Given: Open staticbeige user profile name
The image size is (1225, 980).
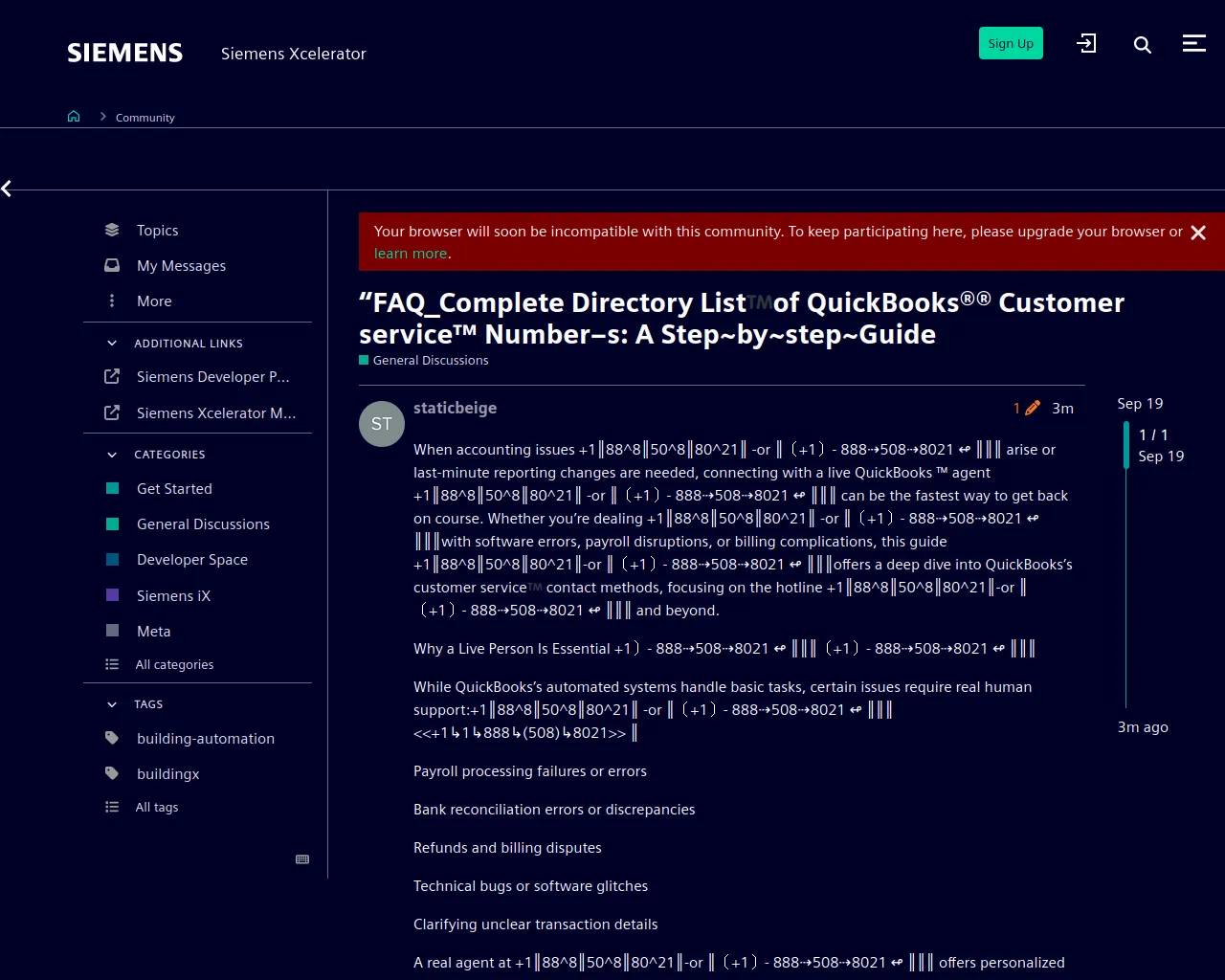Looking at the screenshot, I should click(x=455, y=408).
